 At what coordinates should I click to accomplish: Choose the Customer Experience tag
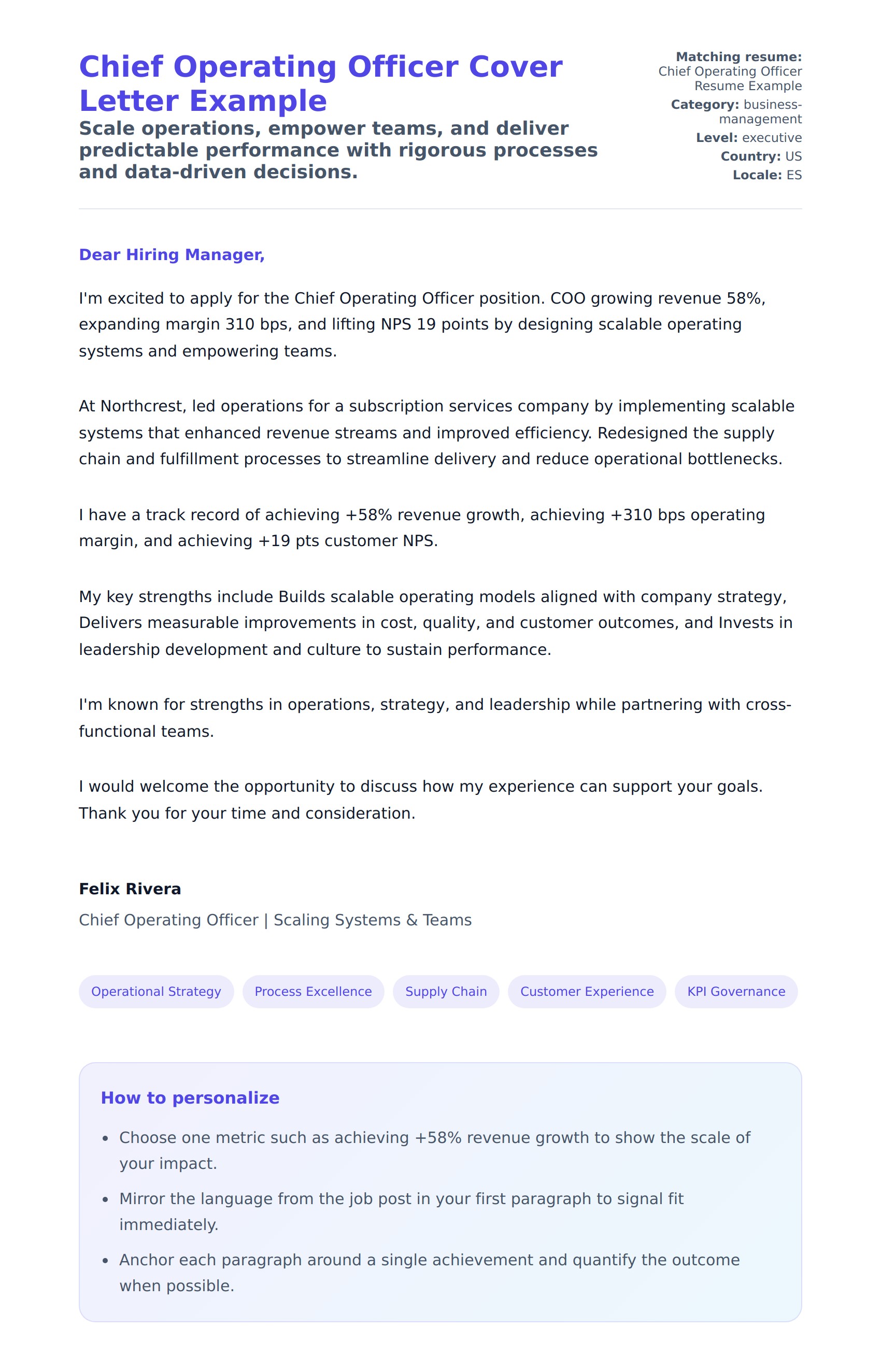click(586, 991)
